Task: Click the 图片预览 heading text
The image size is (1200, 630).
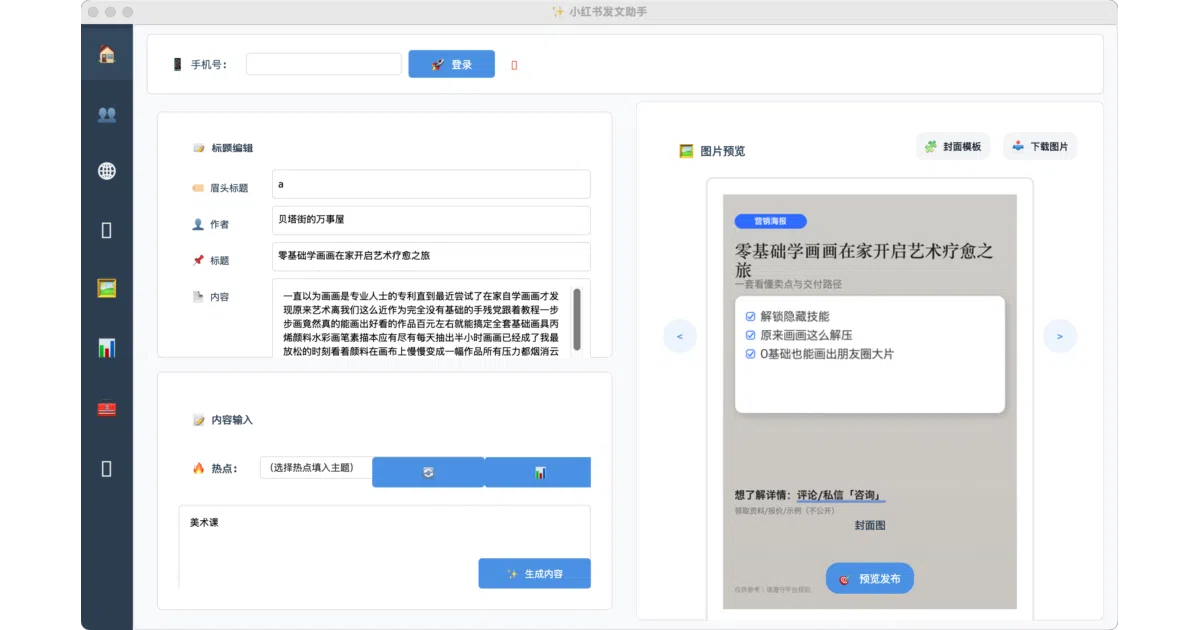Action: [723, 151]
